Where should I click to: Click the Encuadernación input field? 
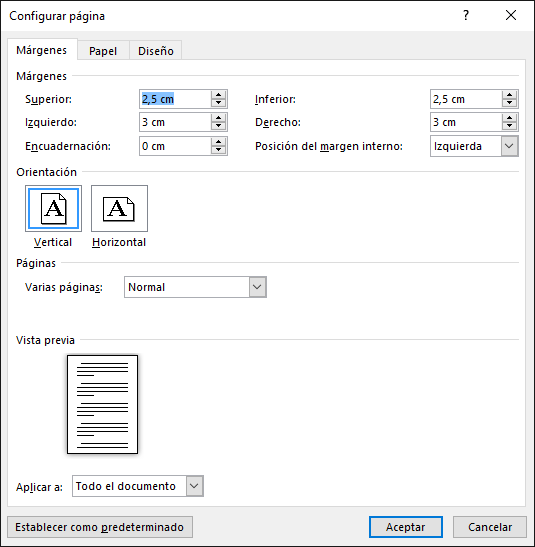[175, 146]
